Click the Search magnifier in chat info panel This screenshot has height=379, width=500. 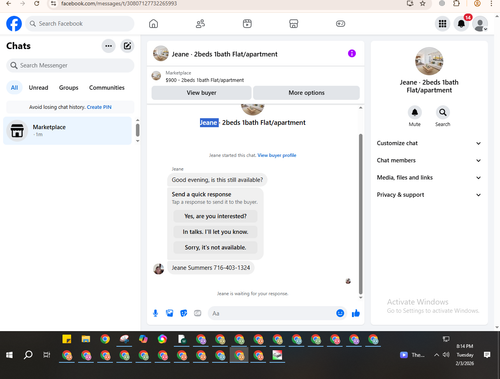pyautogui.click(x=443, y=112)
